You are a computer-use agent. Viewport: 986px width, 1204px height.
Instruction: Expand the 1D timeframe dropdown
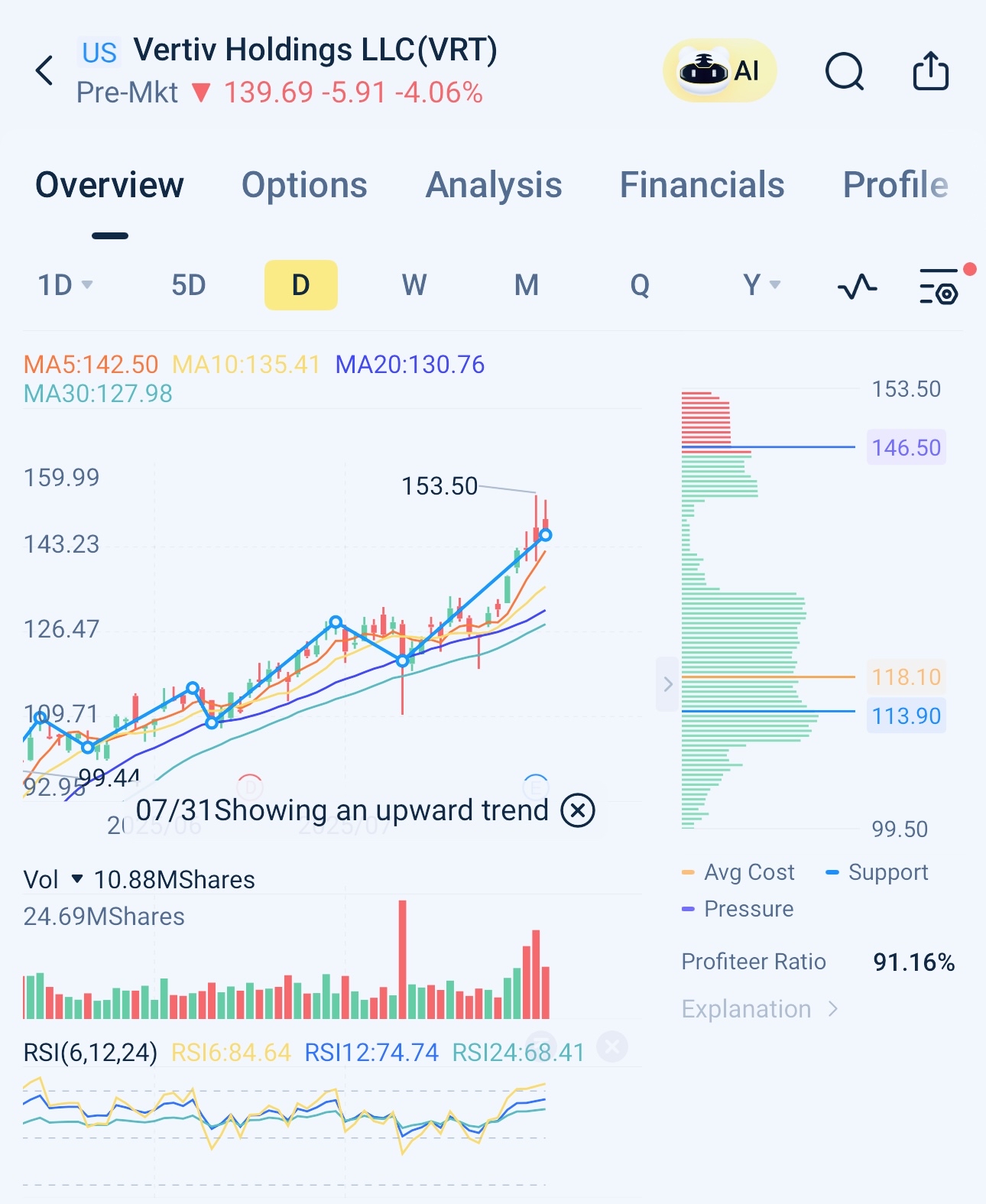coord(66,285)
